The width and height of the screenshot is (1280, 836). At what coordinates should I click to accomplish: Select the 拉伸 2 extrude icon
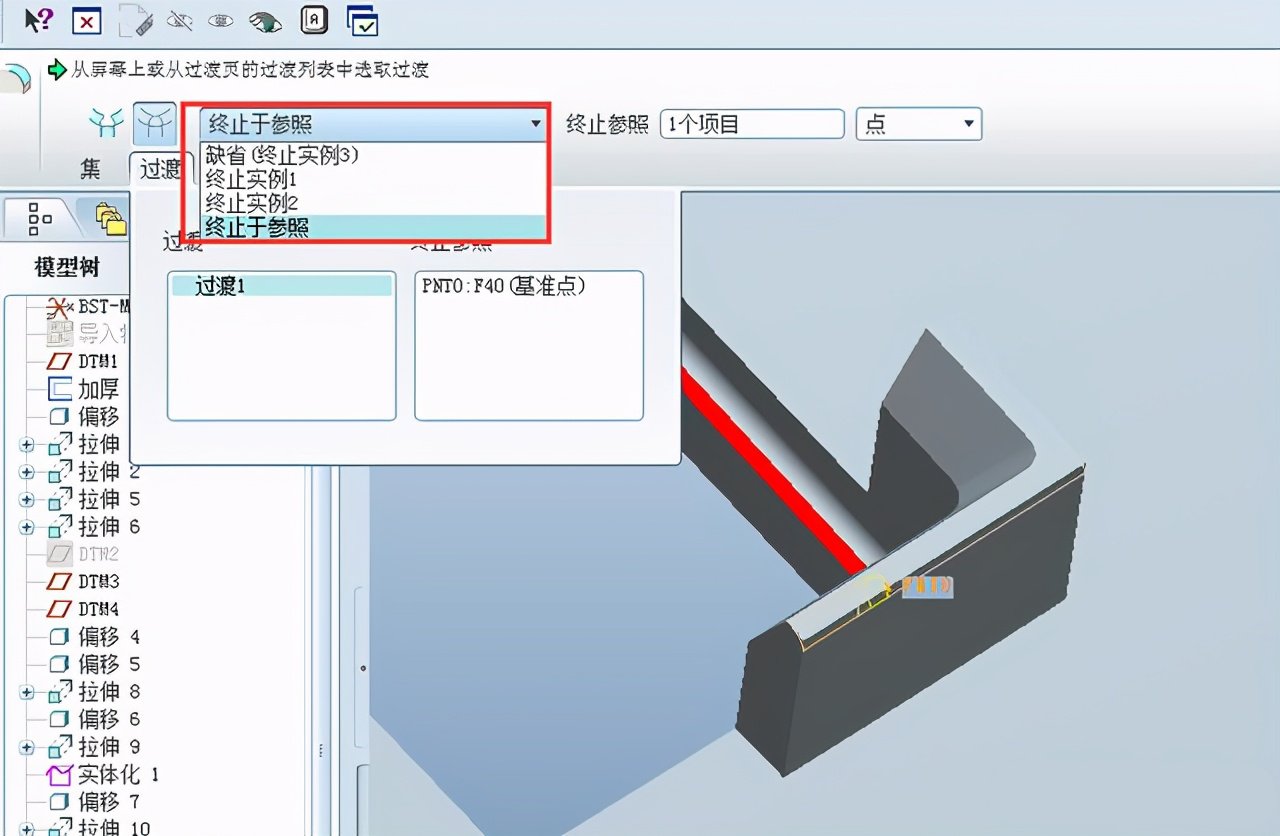point(60,471)
